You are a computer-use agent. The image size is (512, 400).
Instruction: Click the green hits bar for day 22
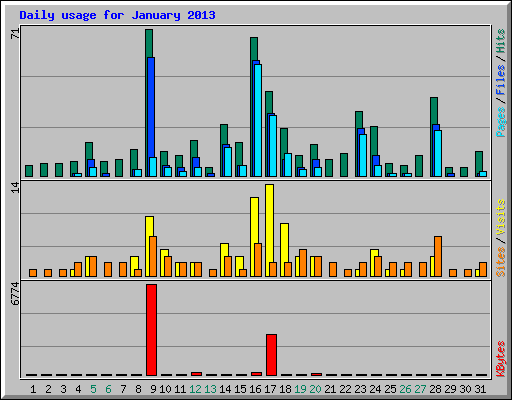tap(344, 165)
